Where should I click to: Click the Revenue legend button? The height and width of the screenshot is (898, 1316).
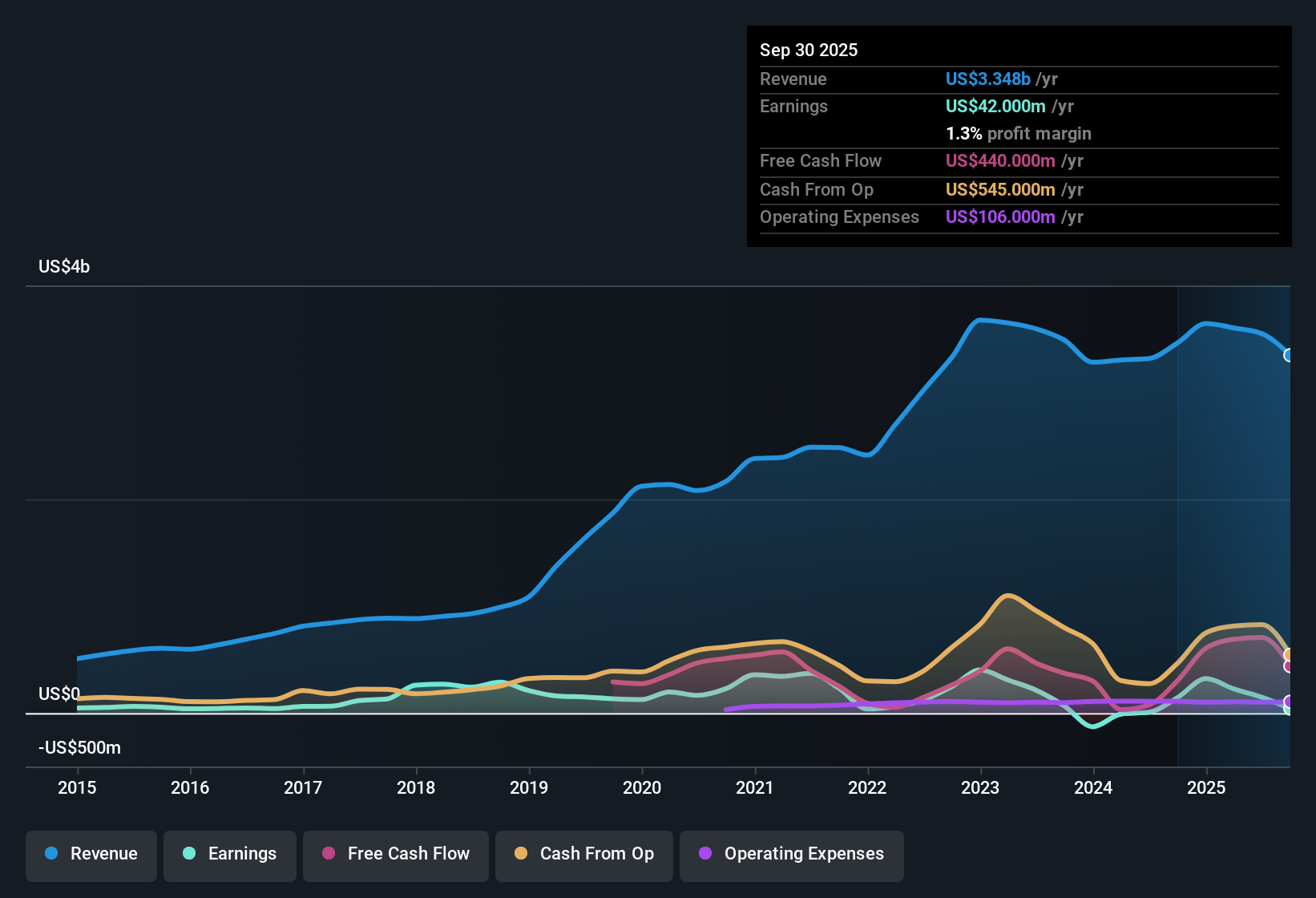(x=91, y=854)
